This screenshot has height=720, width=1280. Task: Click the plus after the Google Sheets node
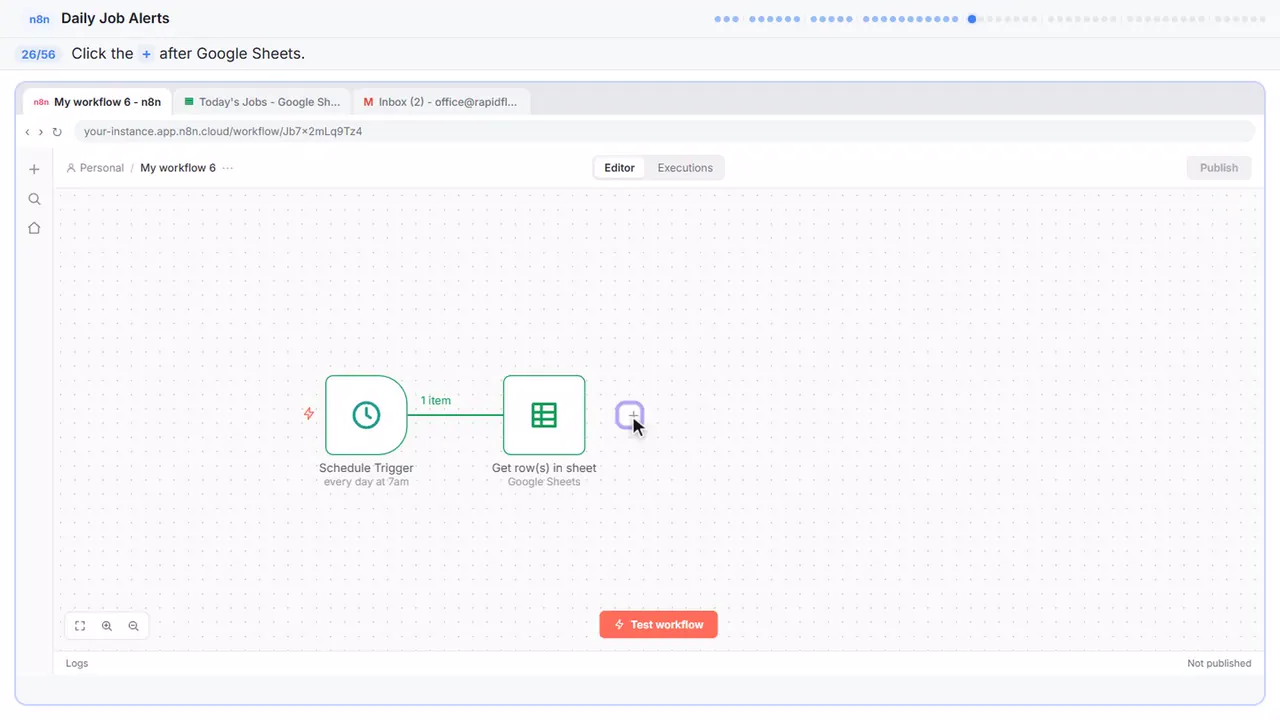[630, 415]
